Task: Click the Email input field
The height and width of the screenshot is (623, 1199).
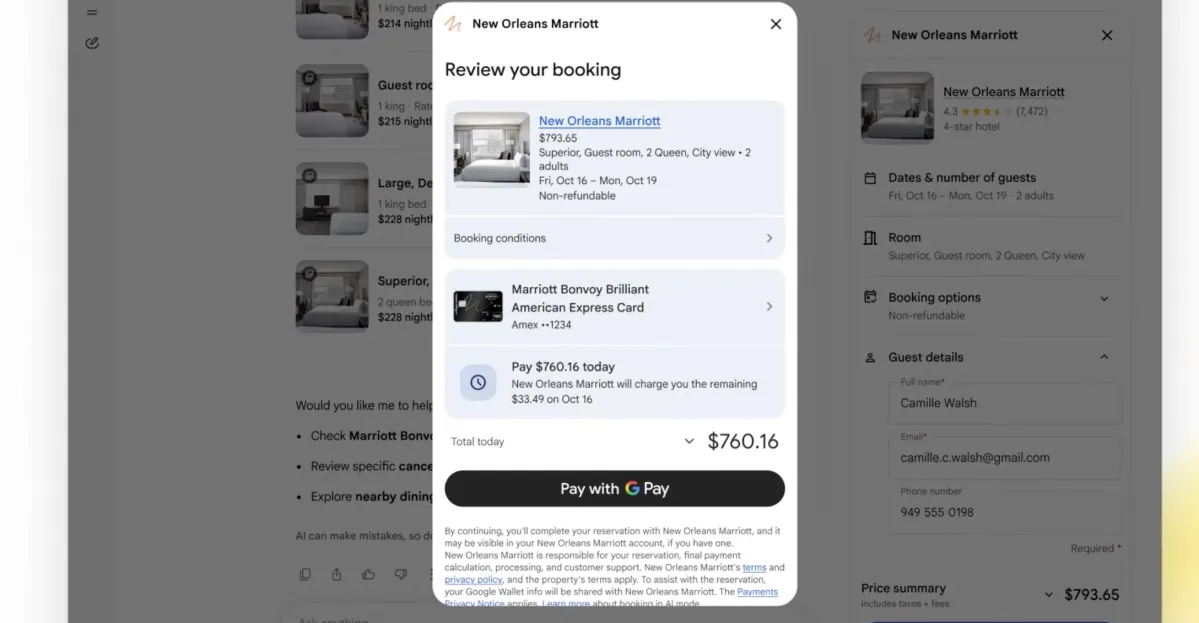Action: (1005, 458)
